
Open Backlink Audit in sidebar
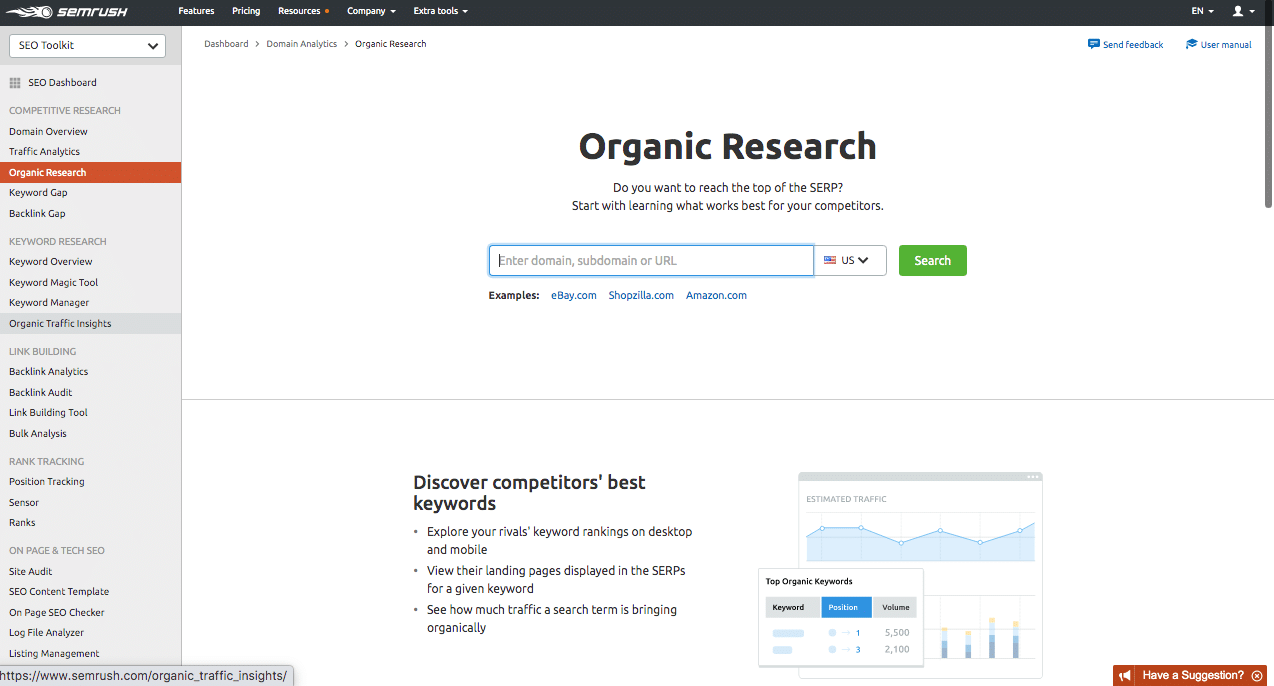[x=41, y=392]
